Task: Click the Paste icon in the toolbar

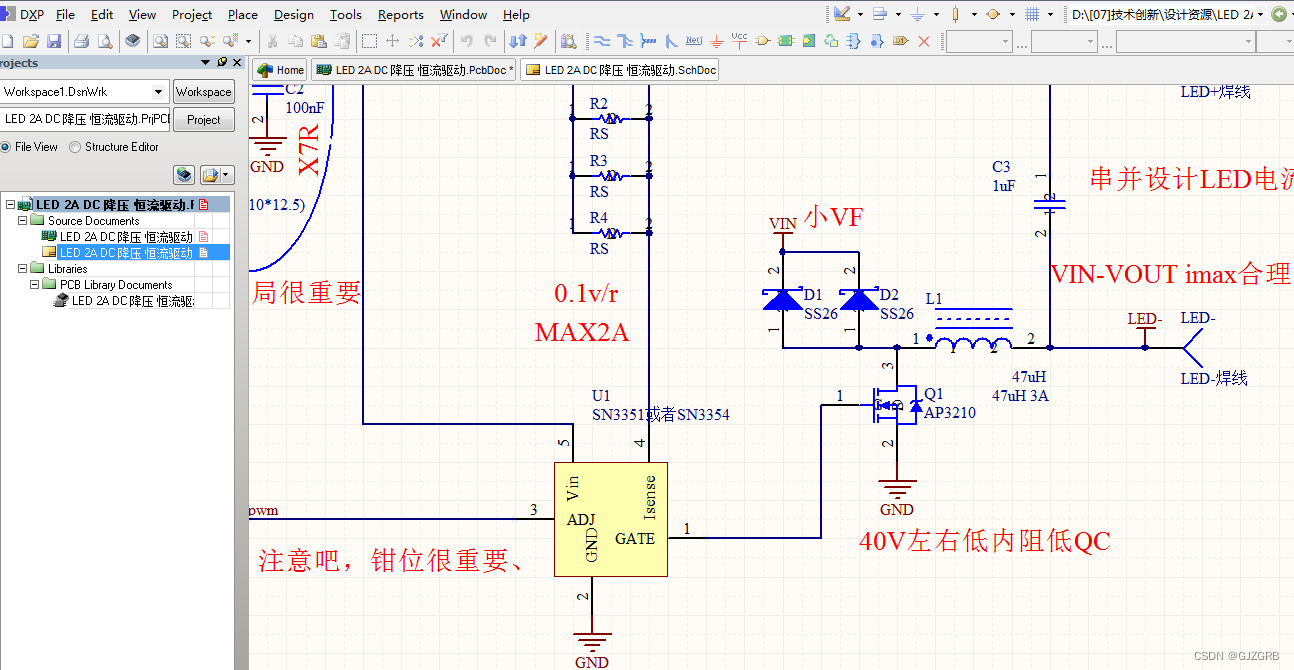Action: 319,40
